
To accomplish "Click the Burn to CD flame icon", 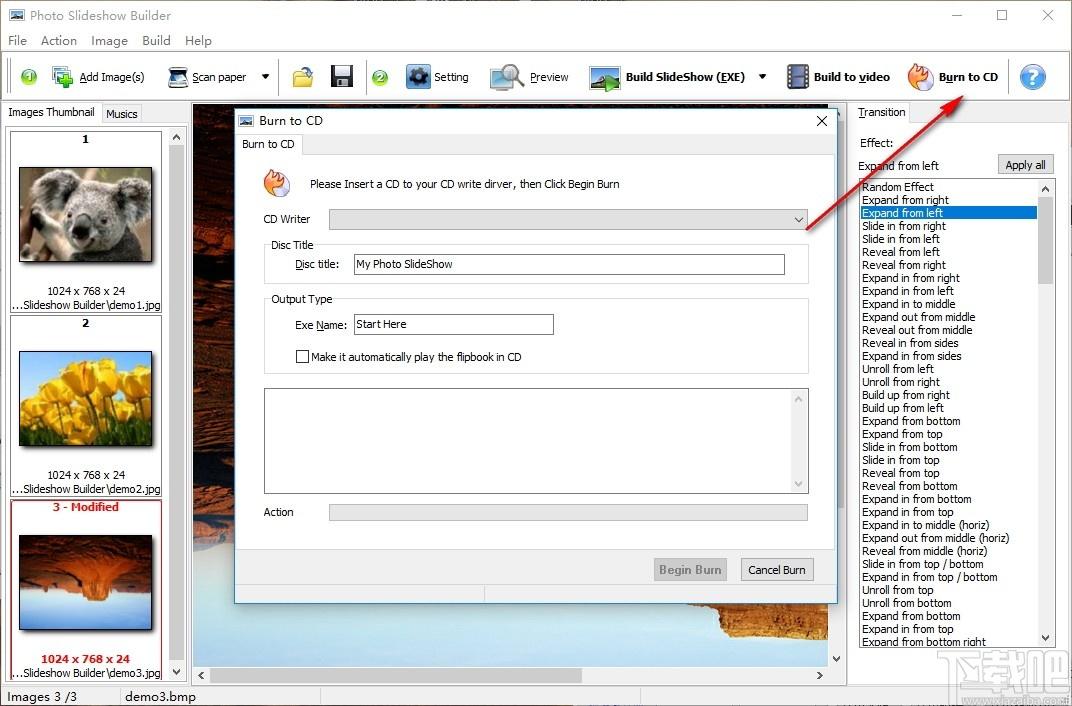I will coord(920,77).
